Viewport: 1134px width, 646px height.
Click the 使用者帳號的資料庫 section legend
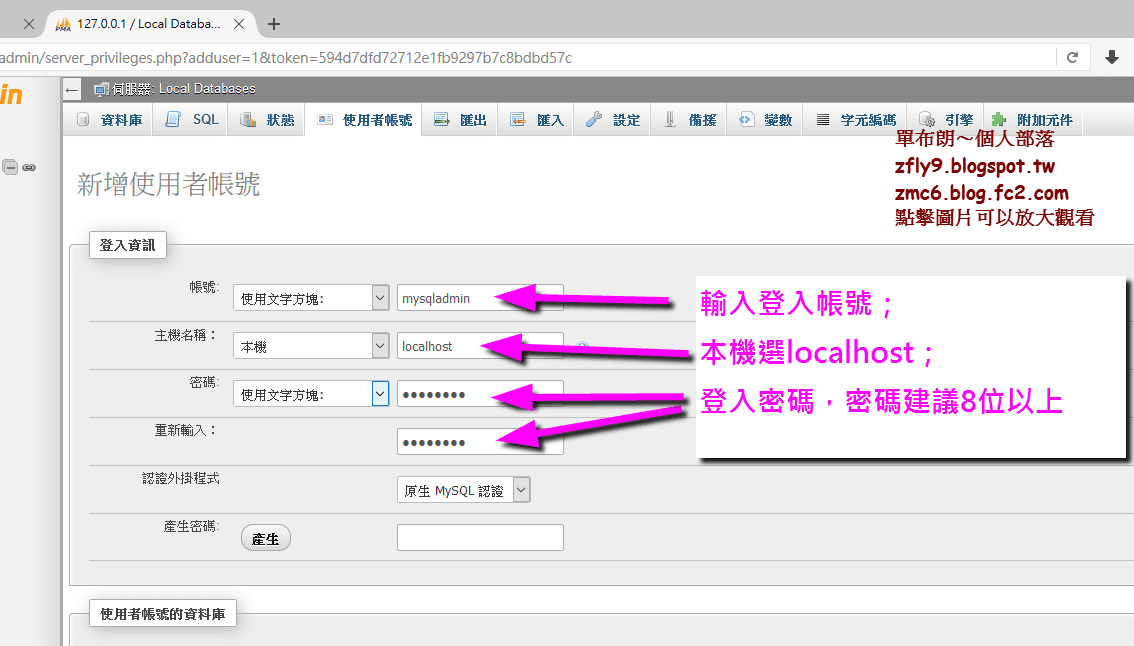coord(163,613)
